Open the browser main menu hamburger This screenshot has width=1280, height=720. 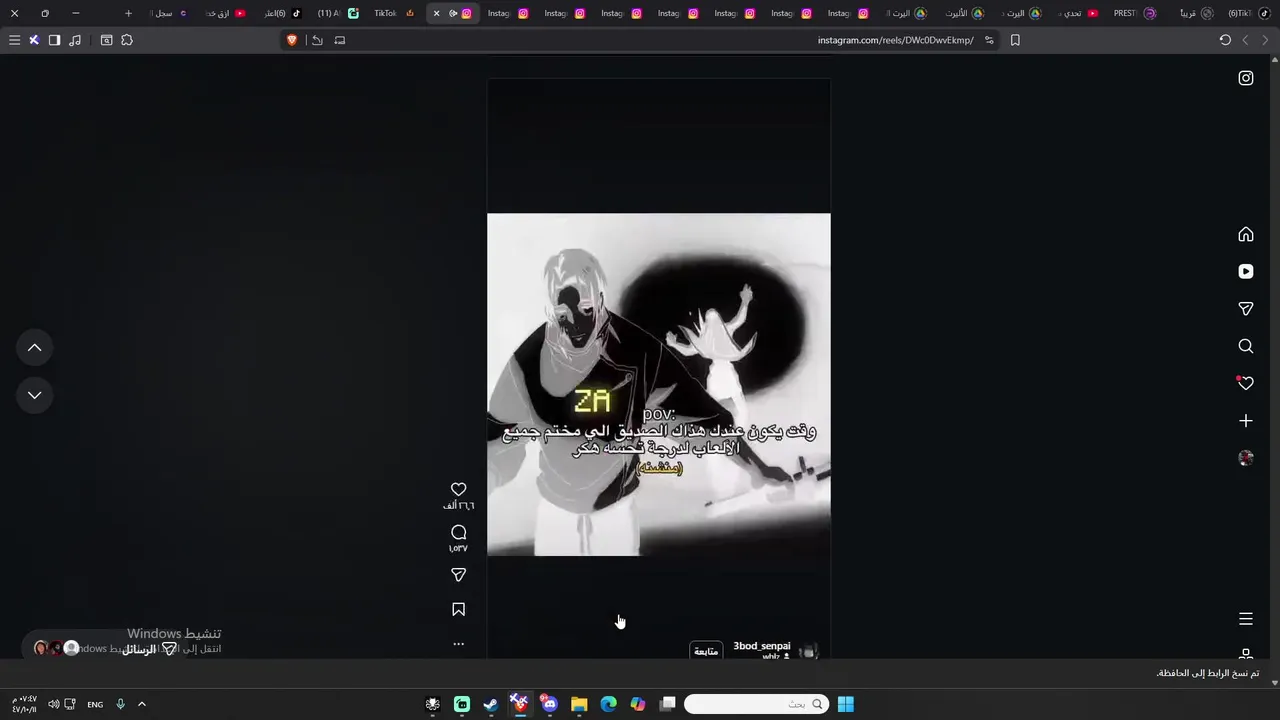coord(14,40)
